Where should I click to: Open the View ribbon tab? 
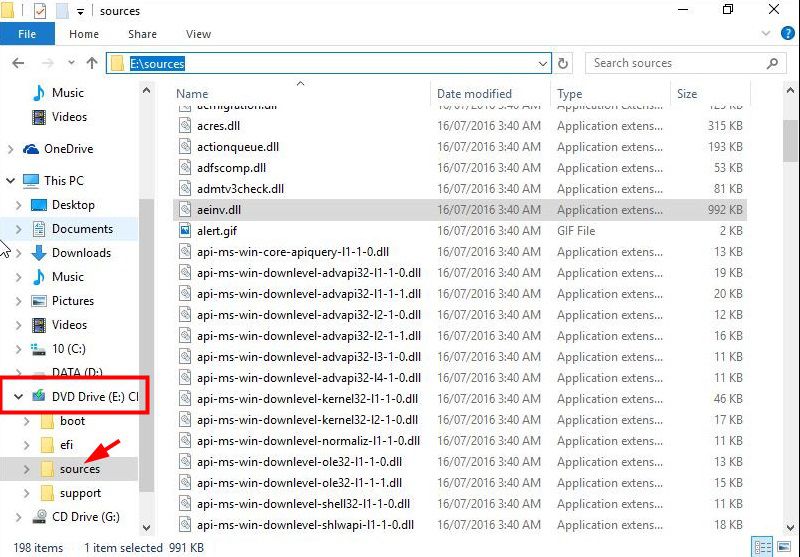tap(198, 34)
